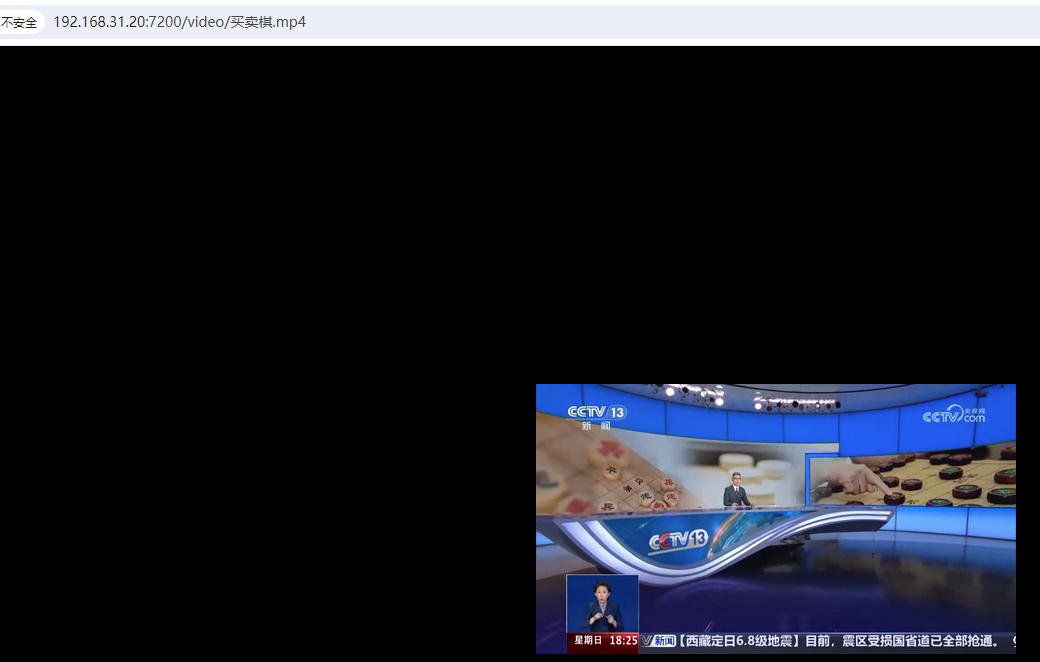
Task: Click the news anchor seated at the desk
Action: [x=737, y=492]
